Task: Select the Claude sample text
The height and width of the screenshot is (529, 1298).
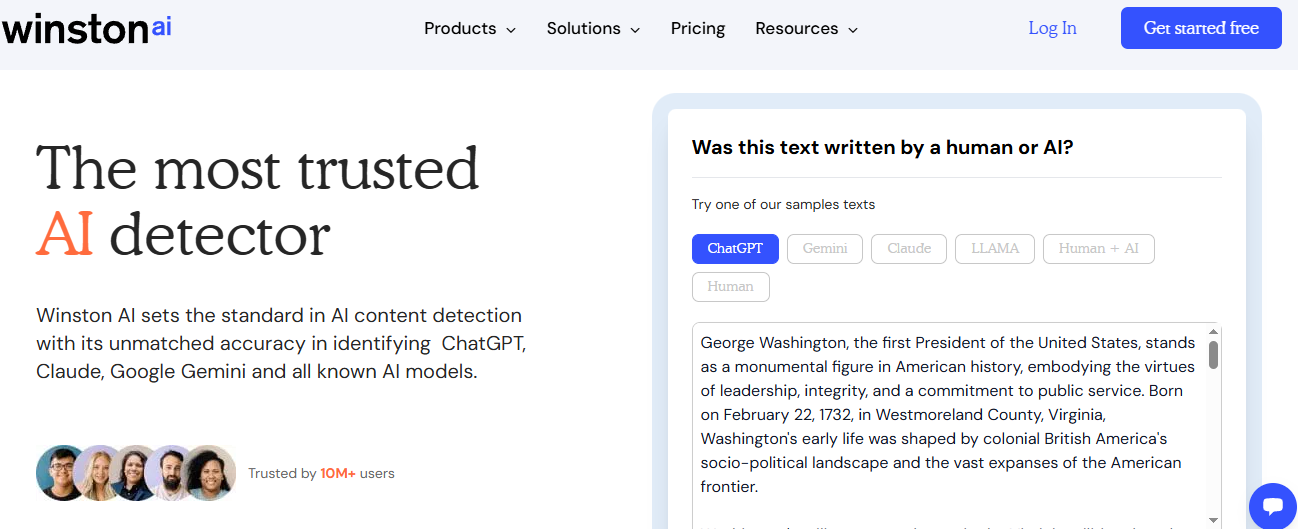Action: [x=909, y=249]
